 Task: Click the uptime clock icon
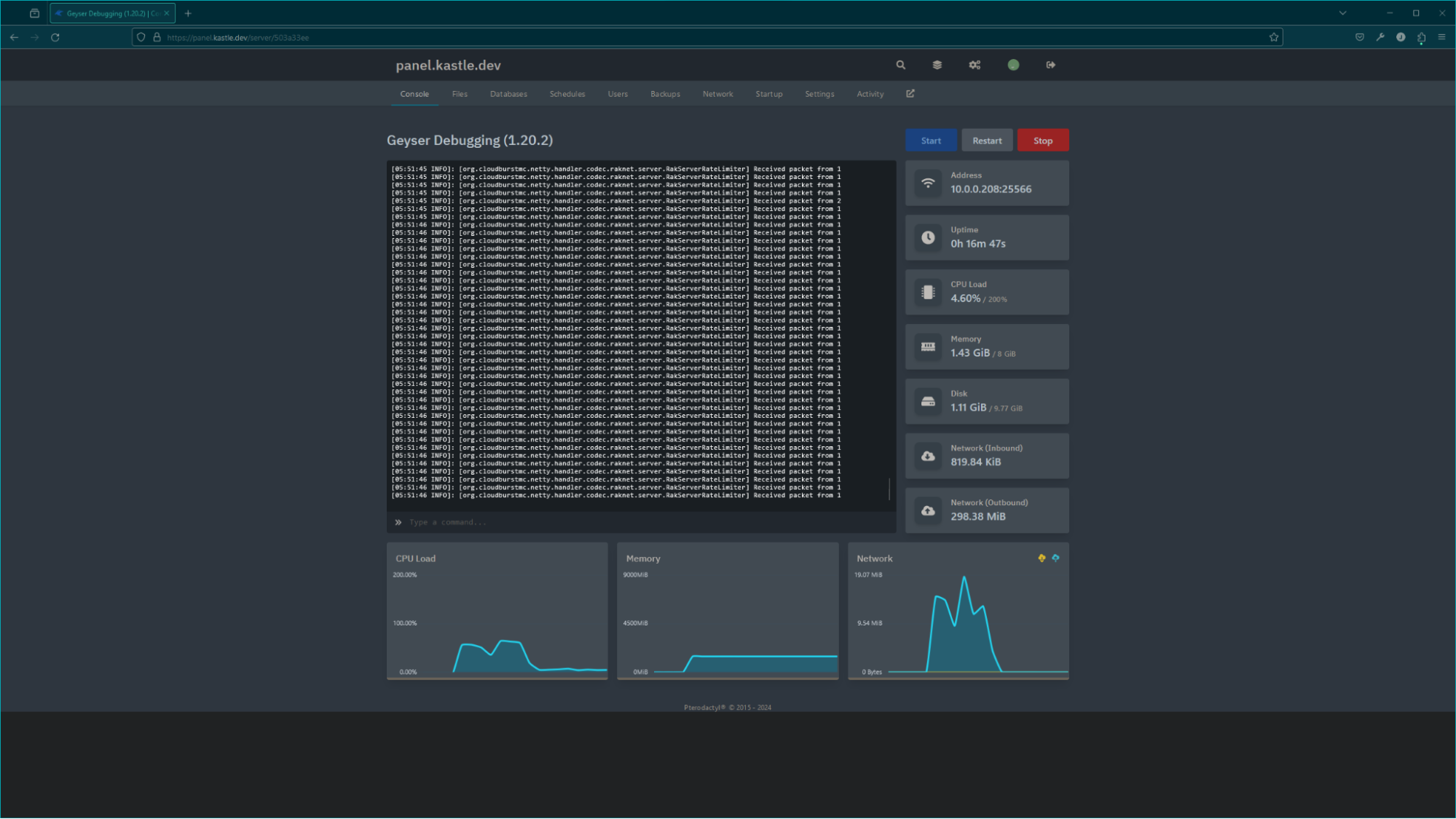coord(927,237)
